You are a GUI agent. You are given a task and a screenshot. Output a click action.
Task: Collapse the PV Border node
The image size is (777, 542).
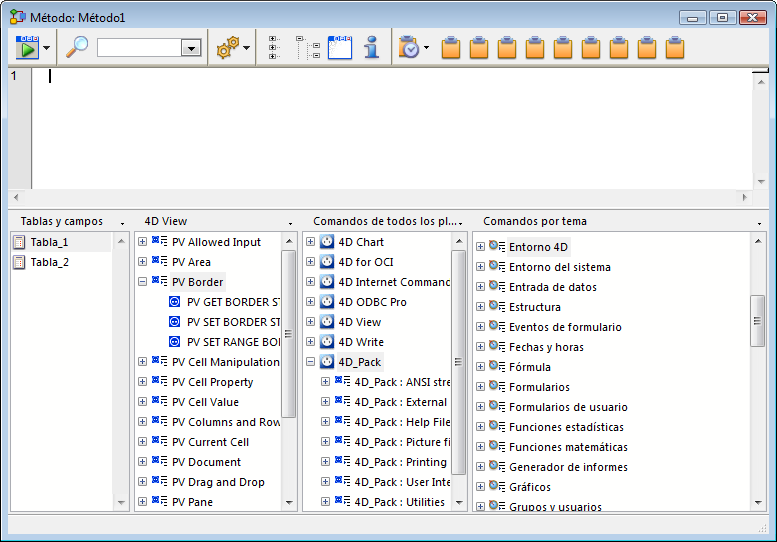(x=142, y=282)
